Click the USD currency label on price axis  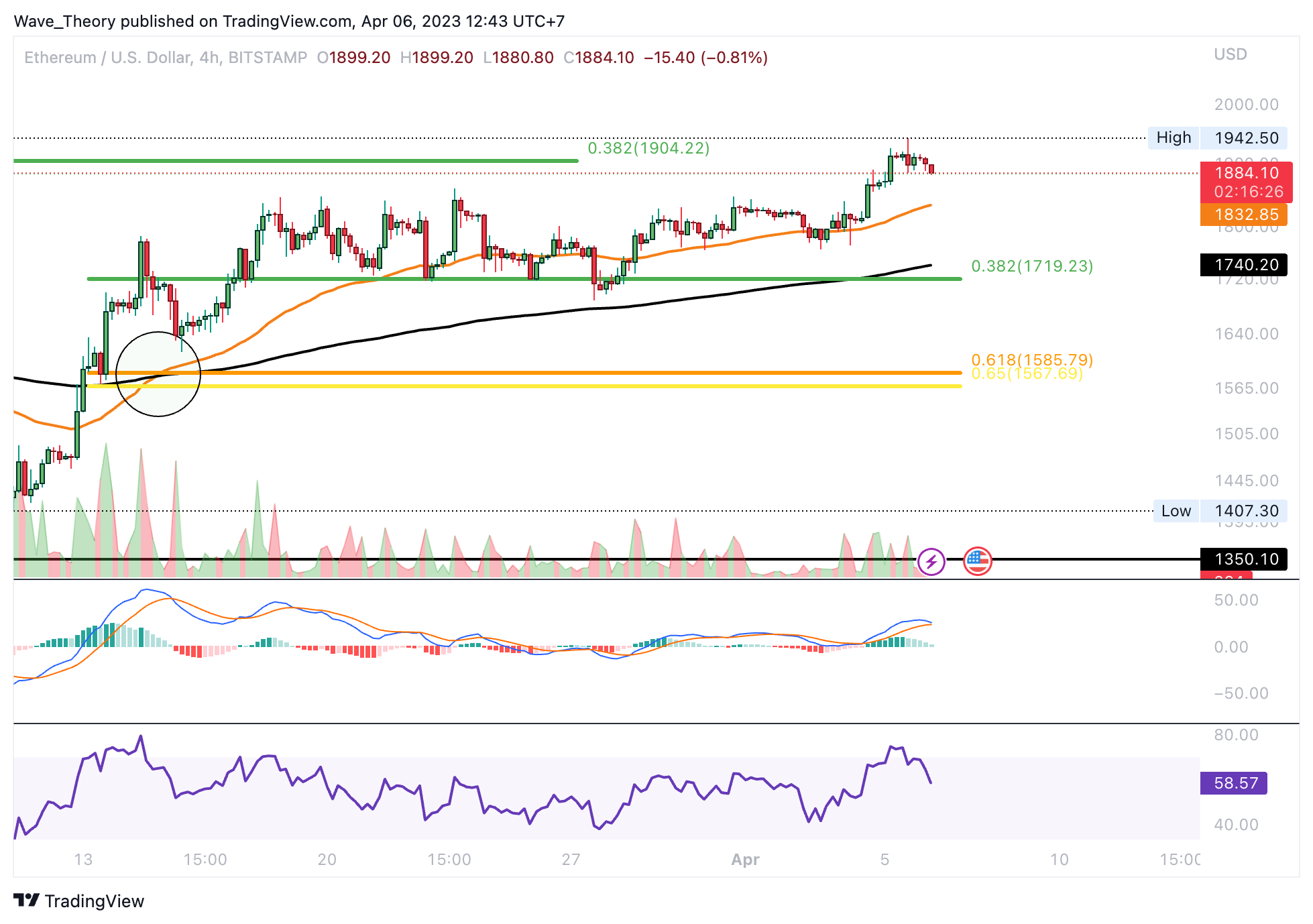(1230, 54)
